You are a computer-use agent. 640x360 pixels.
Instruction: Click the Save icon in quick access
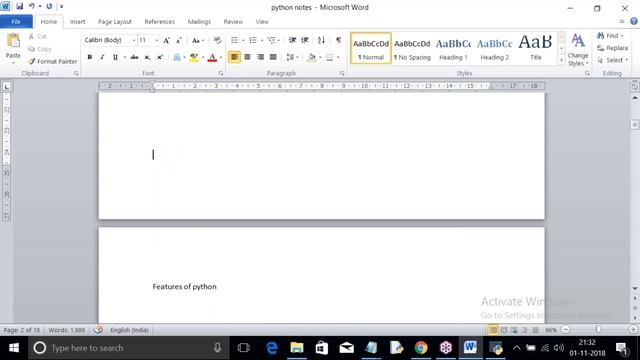(19, 6)
